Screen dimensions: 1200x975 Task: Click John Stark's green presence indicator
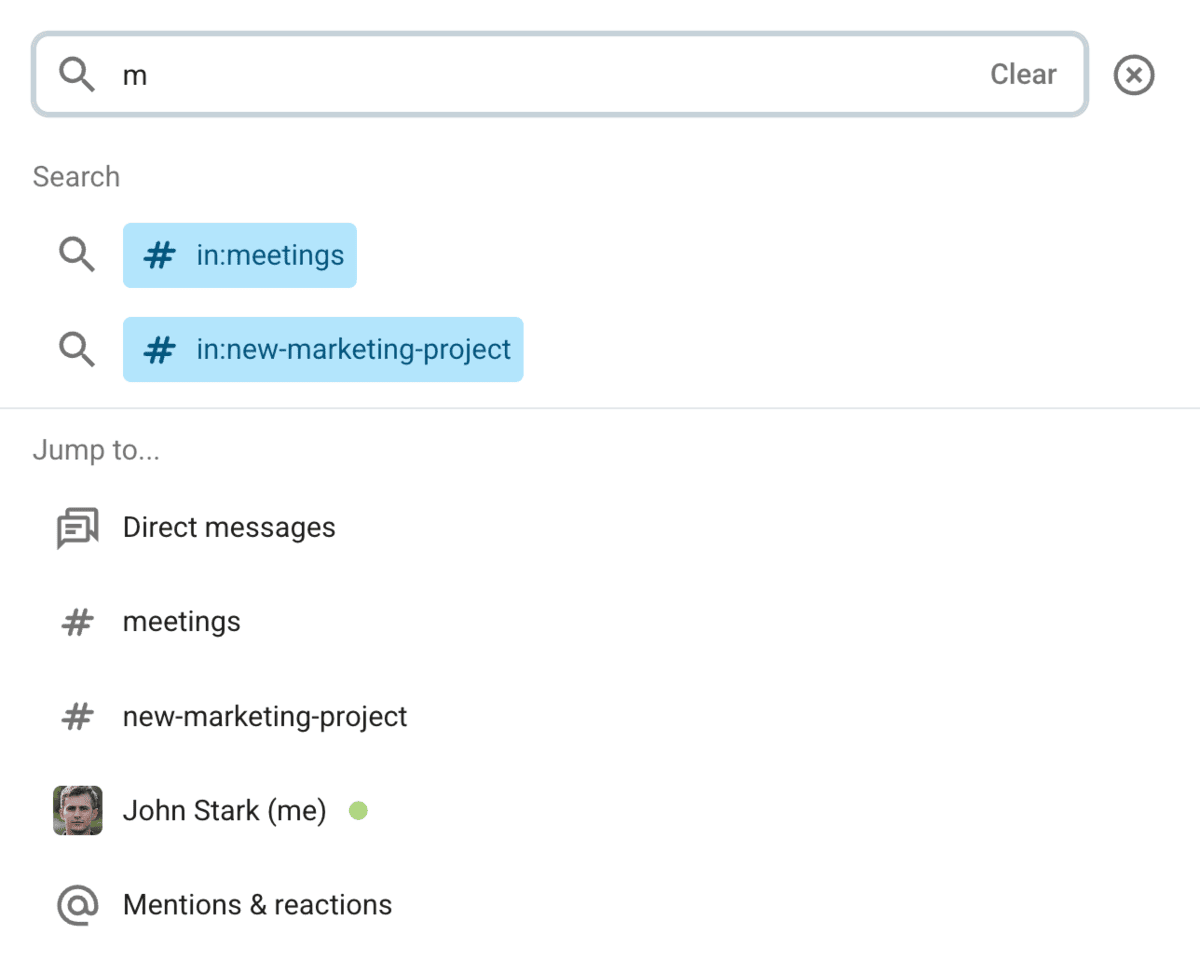click(x=358, y=811)
